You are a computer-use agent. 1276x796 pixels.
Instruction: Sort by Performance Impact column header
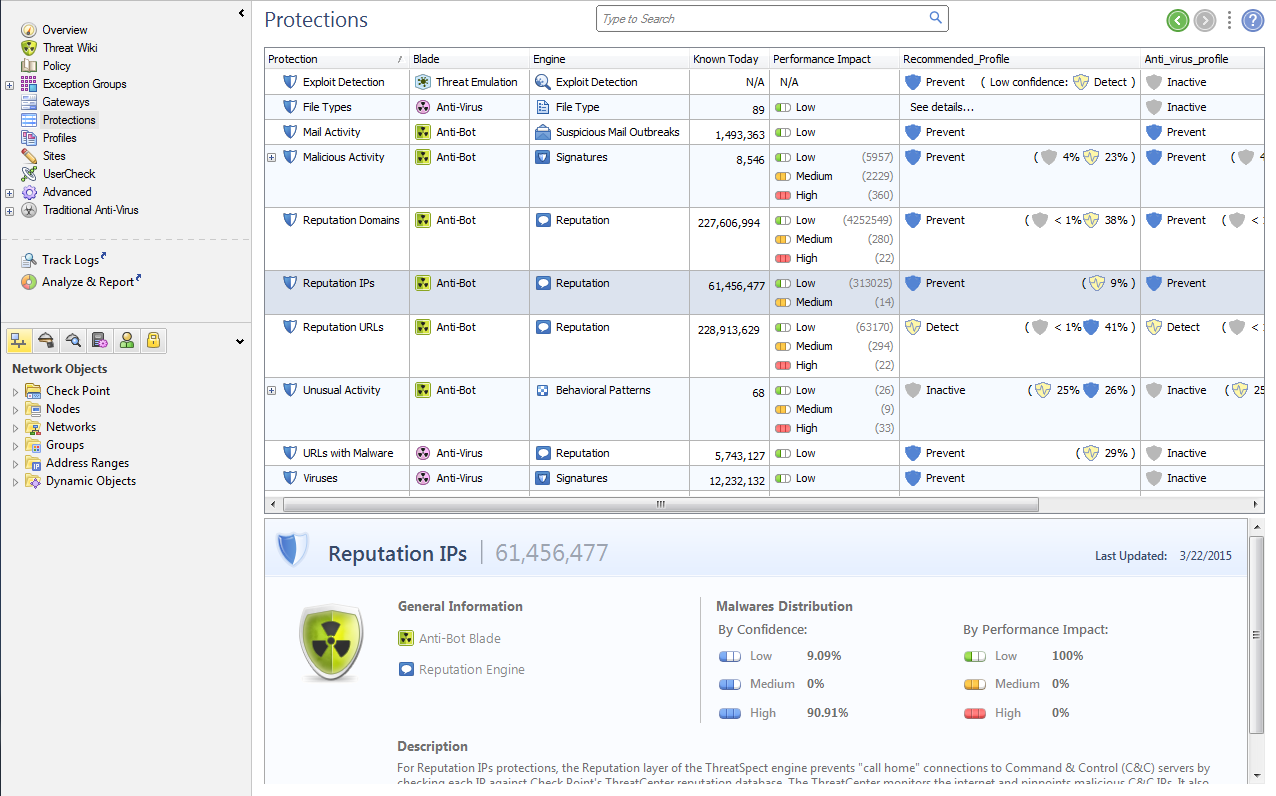point(835,59)
